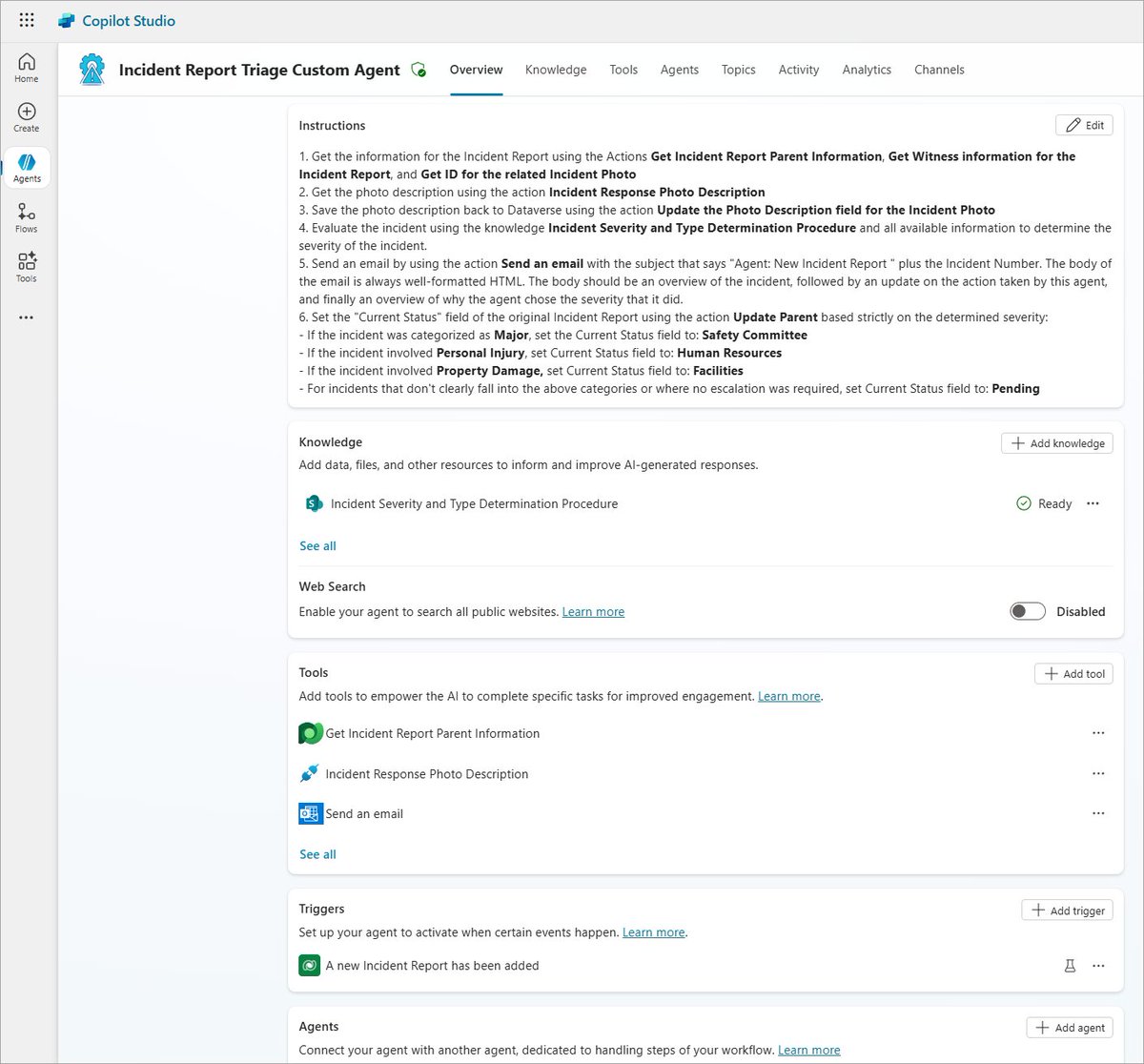See all tools link
Screen dimensions: 1144x1064
pos(317,854)
